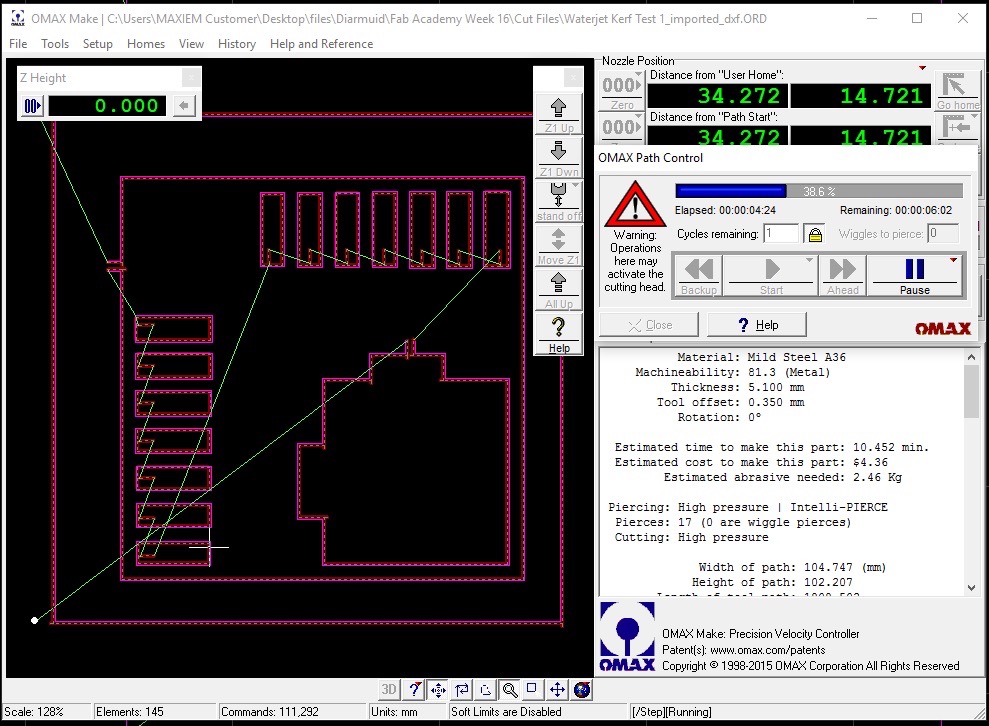Click the Z Height zero button
989x726 pixels.
coord(32,105)
